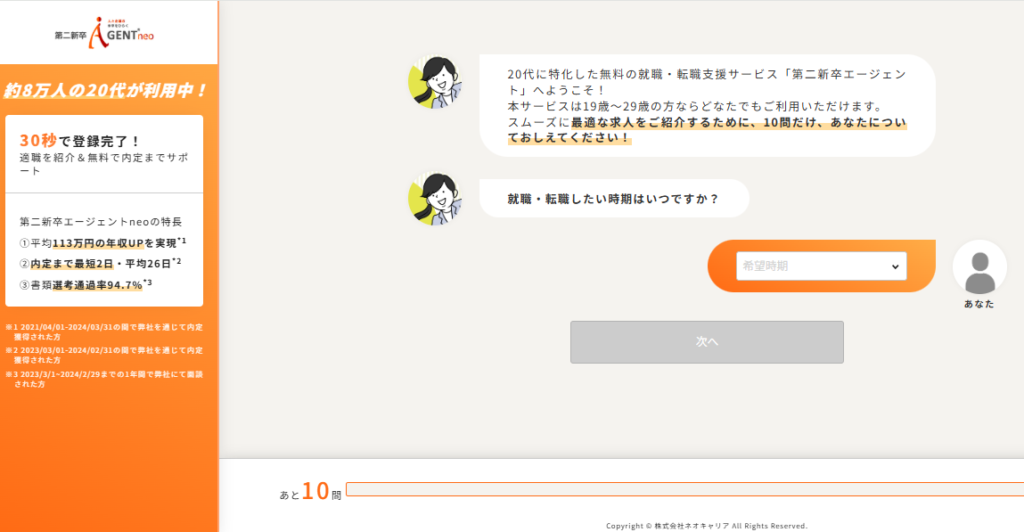Click the Copyright 株式会社ネオキャリア footer text
Viewport: 1024px width, 532px height.
(x=707, y=525)
